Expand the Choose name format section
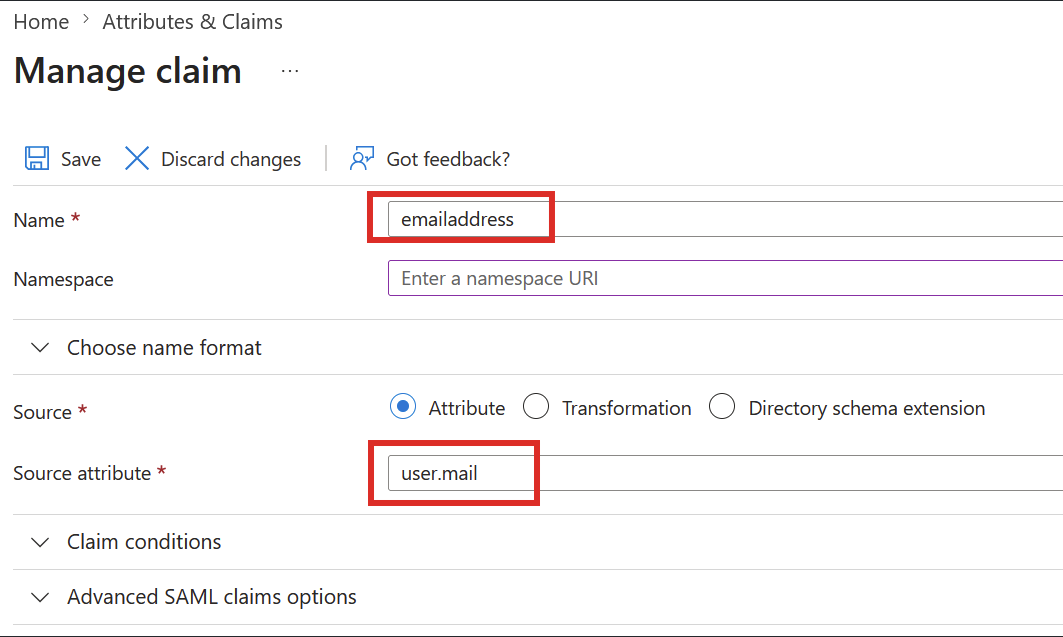The height and width of the screenshot is (637, 1063). 164,348
